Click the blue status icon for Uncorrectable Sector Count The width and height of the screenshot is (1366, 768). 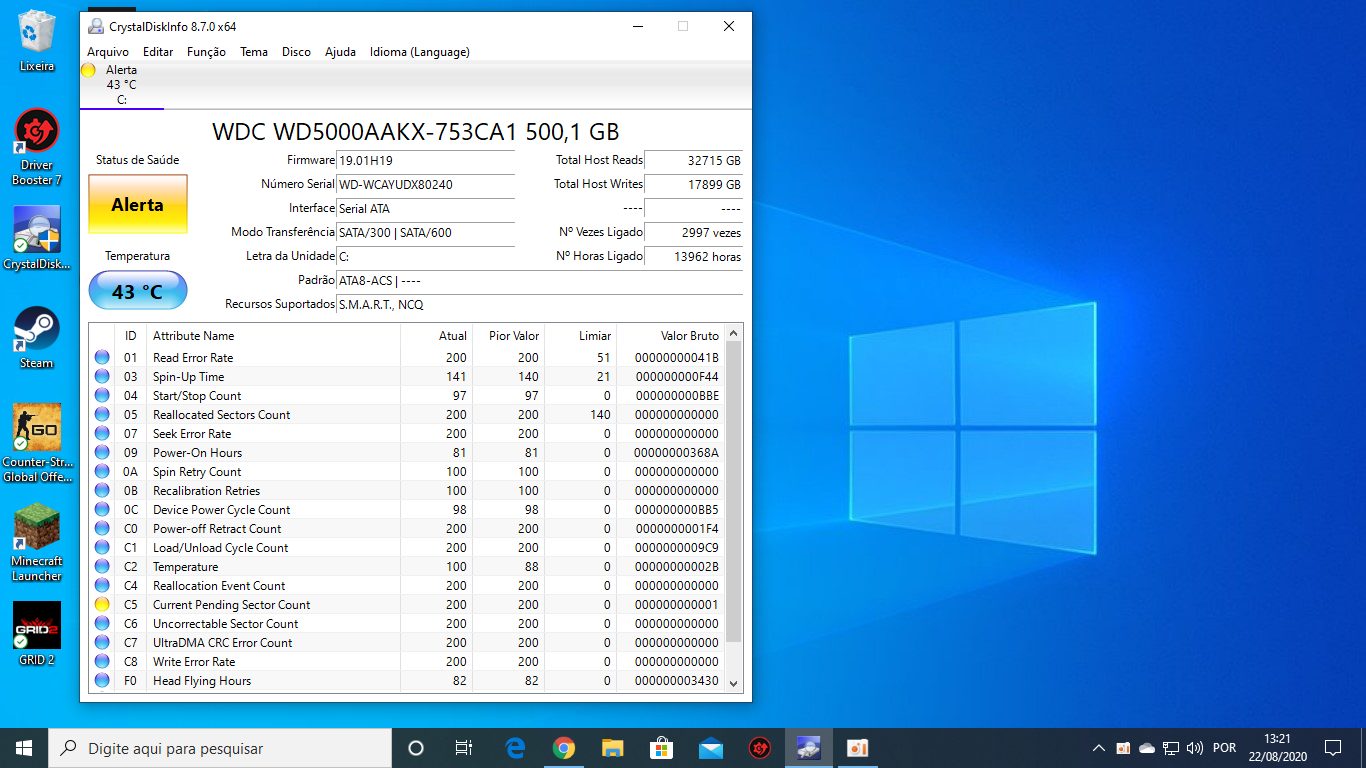[x=102, y=623]
